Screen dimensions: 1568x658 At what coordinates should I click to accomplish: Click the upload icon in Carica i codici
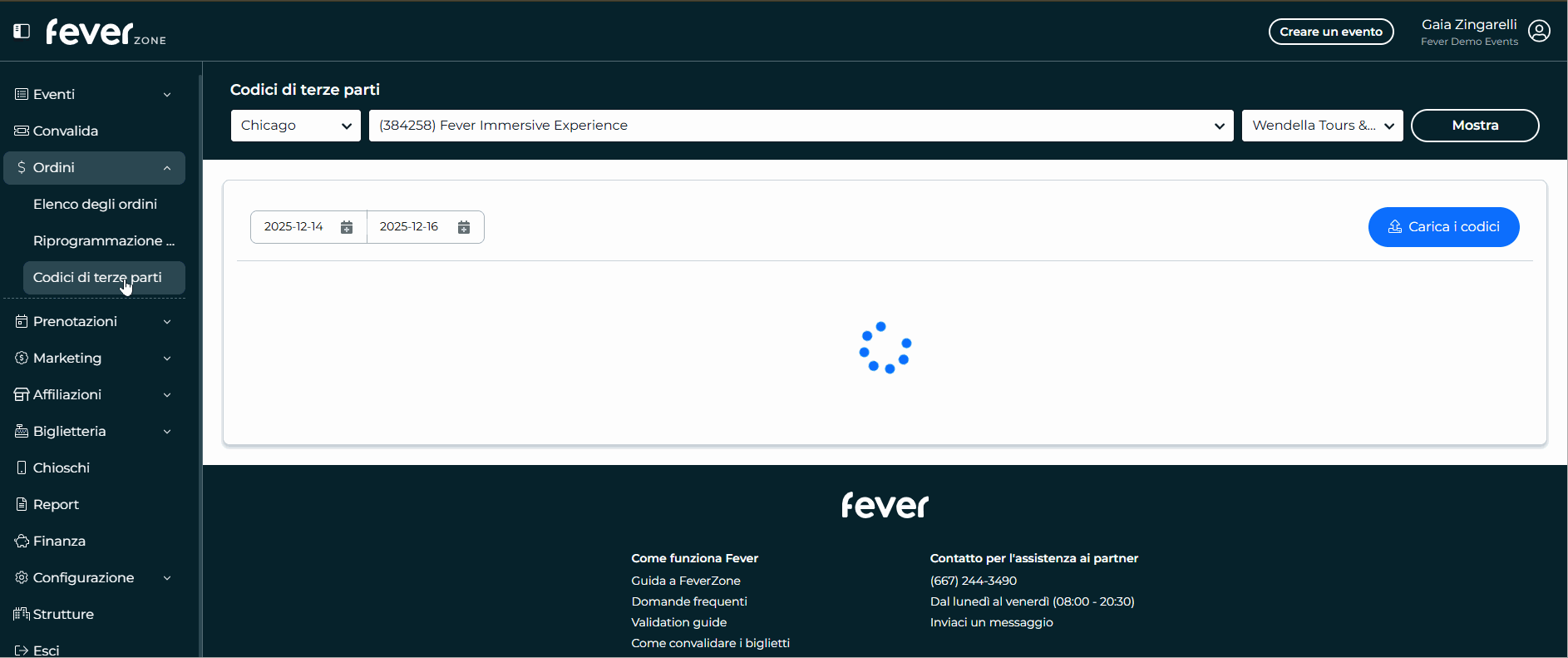(1395, 227)
